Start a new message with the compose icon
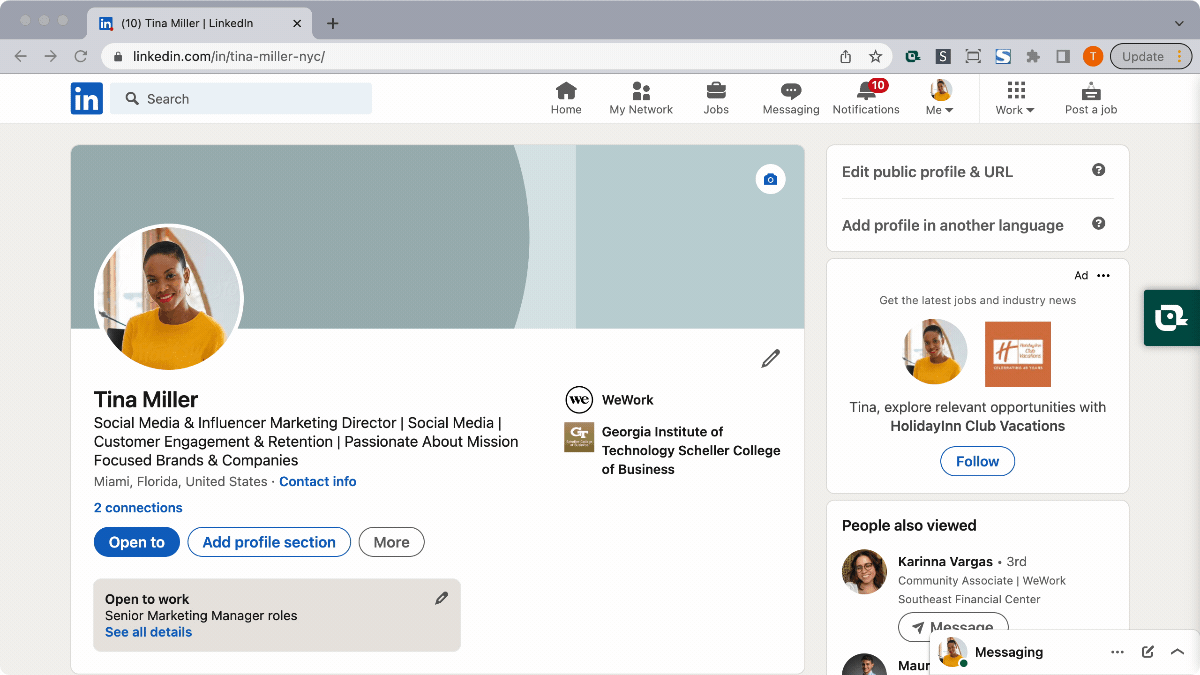 coord(1147,651)
